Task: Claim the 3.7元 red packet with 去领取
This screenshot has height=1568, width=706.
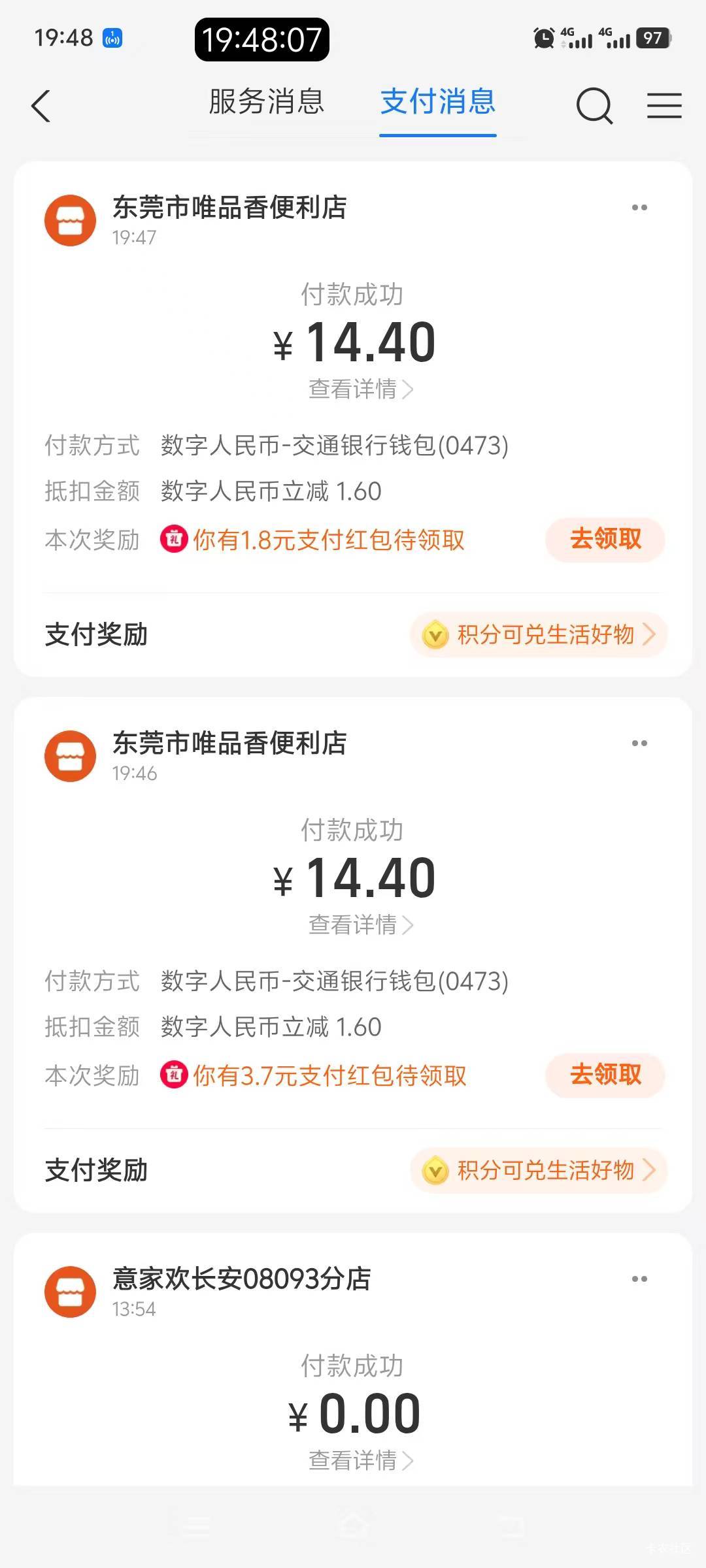Action: 605,1075
